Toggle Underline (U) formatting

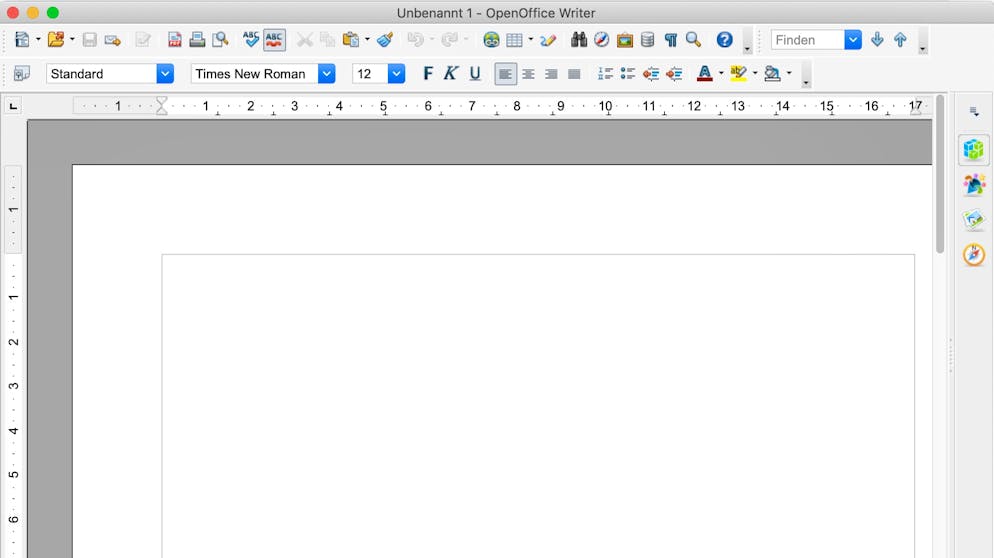click(475, 74)
